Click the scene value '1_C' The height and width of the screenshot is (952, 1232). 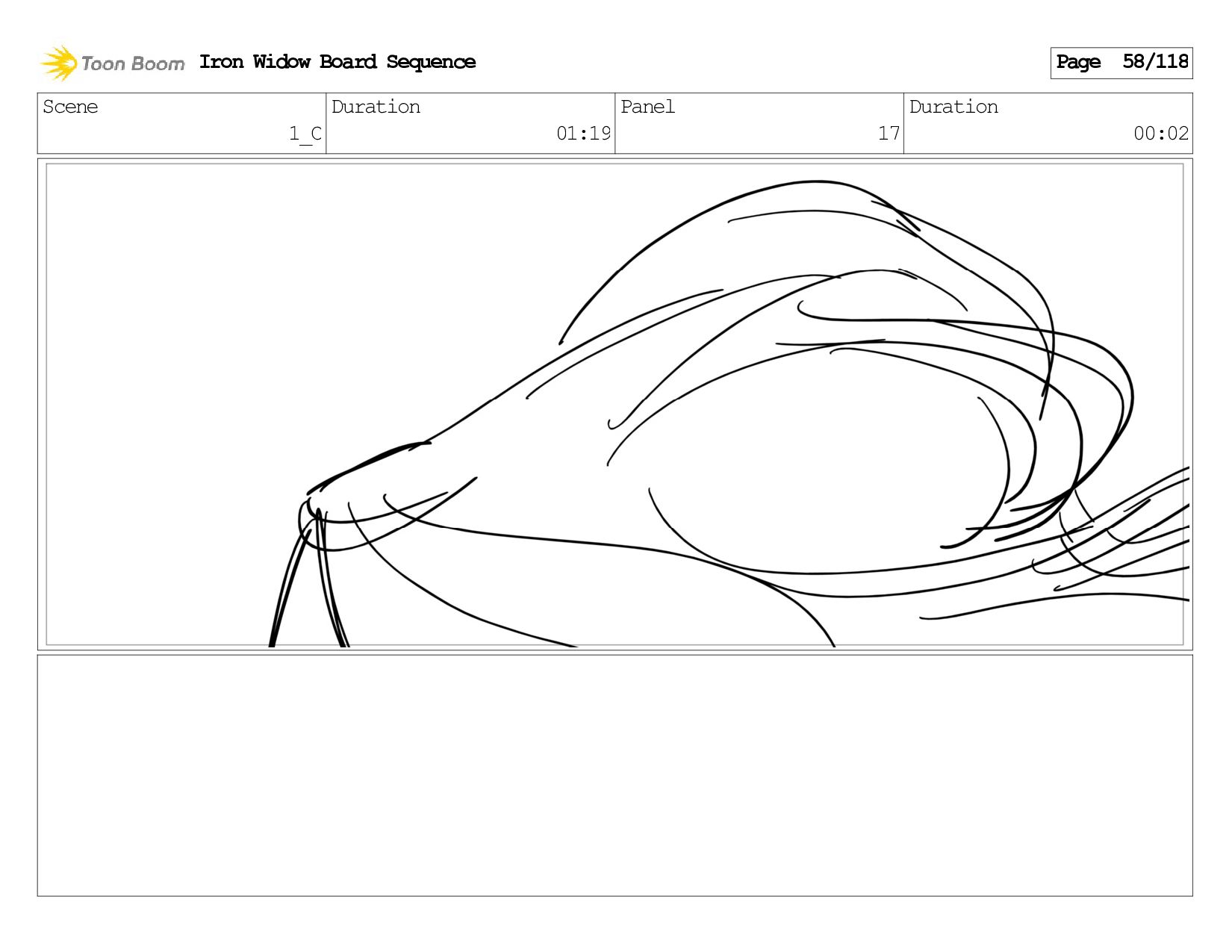tap(305, 134)
